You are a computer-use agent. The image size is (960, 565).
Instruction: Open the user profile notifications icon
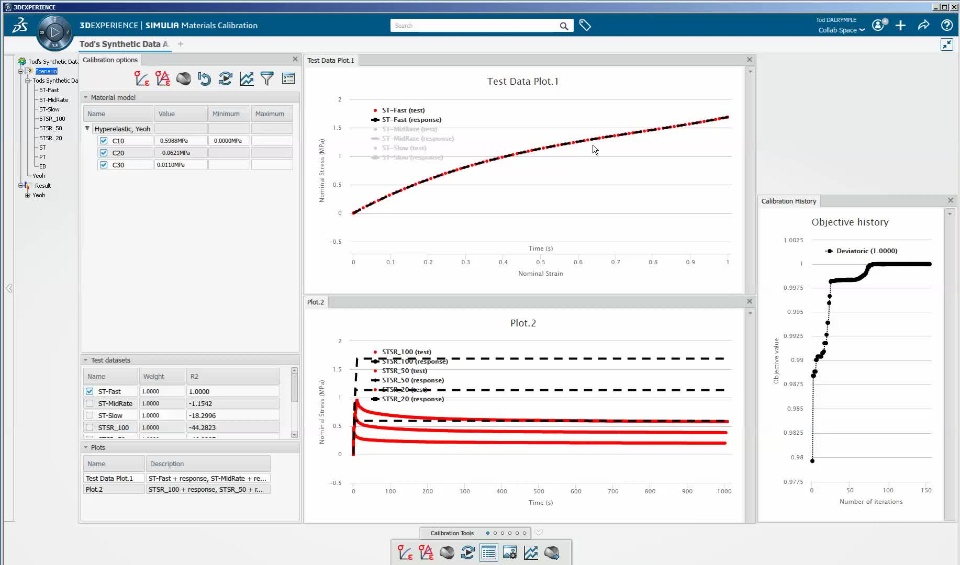tap(880, 25)
